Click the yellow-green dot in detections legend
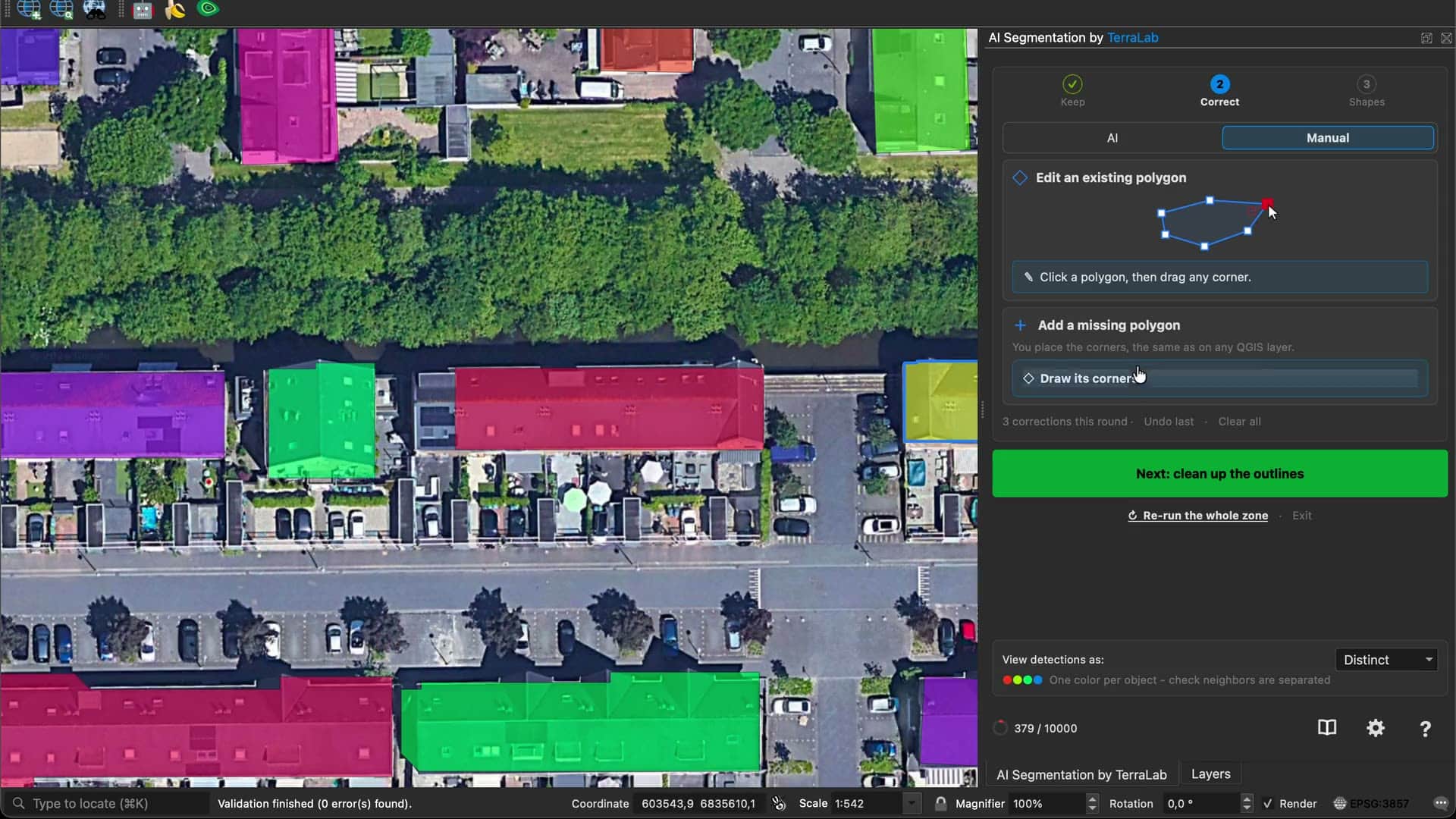This screenshot has width=1456, height=819. (x=1018, y=680)
